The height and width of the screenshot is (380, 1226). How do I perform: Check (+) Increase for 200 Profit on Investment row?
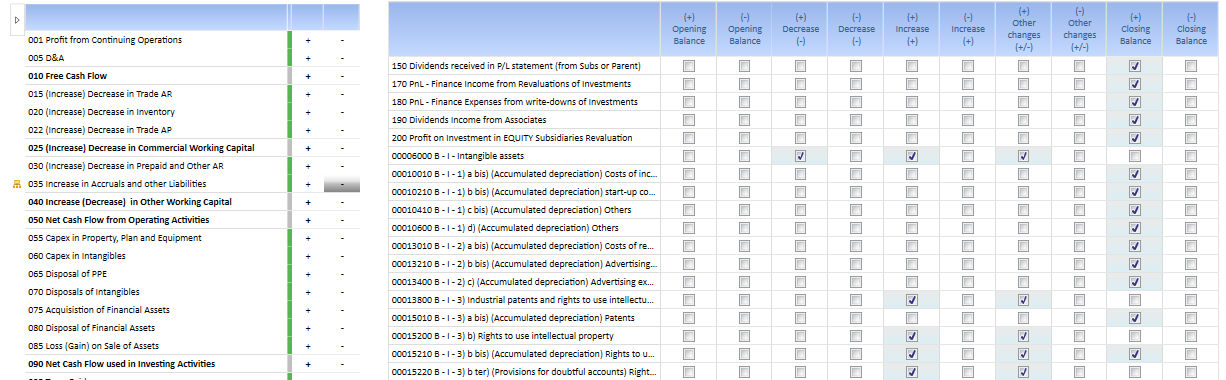pyautogui.click(x=912, y=138)
